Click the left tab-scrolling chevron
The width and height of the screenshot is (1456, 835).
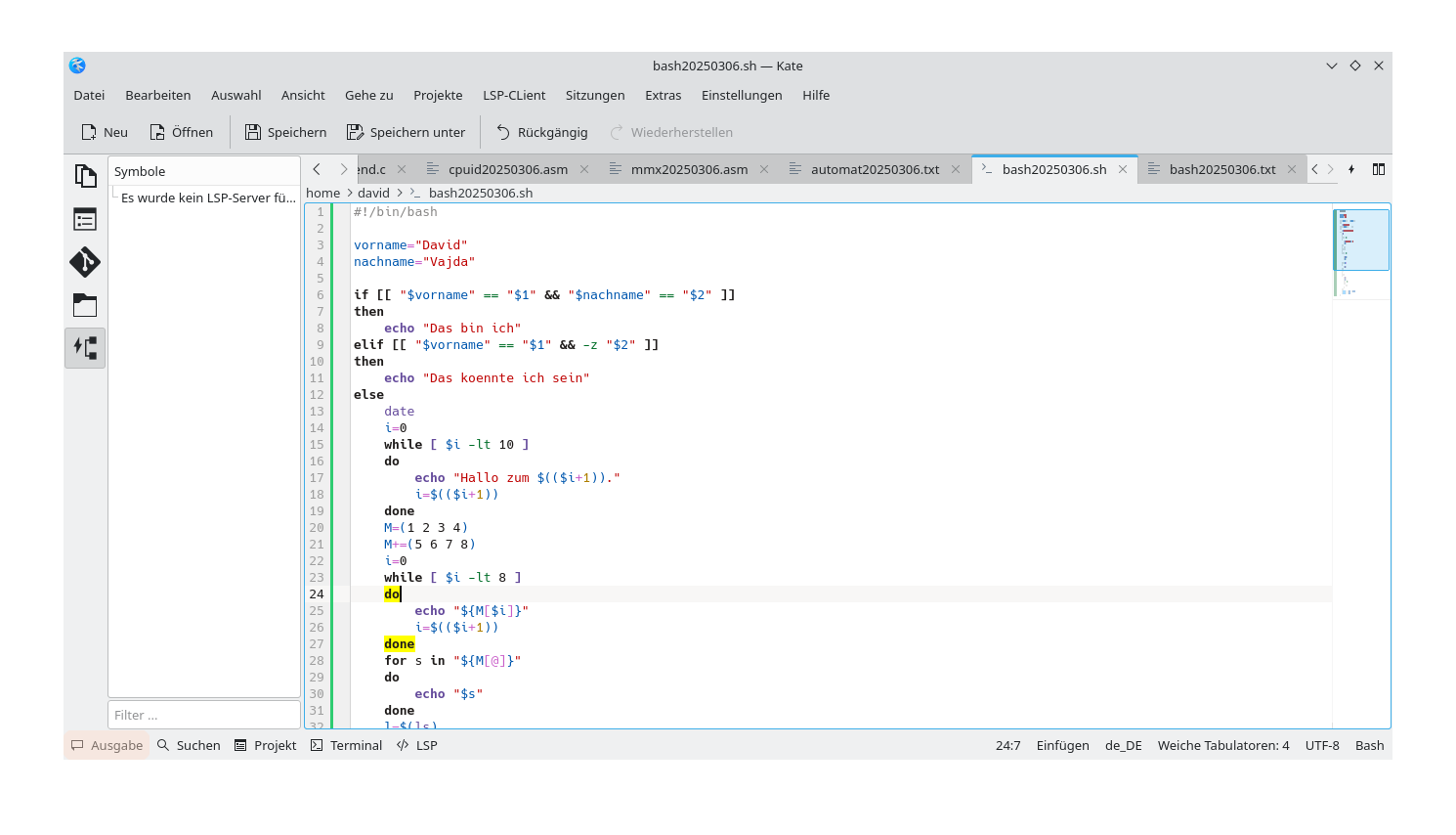(x=315, y=168)
